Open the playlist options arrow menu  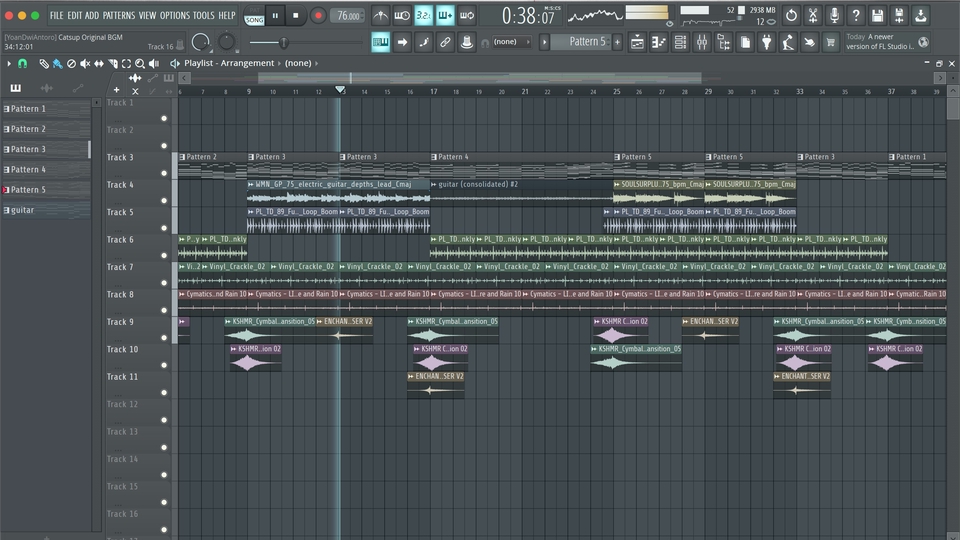coord(9,63)
